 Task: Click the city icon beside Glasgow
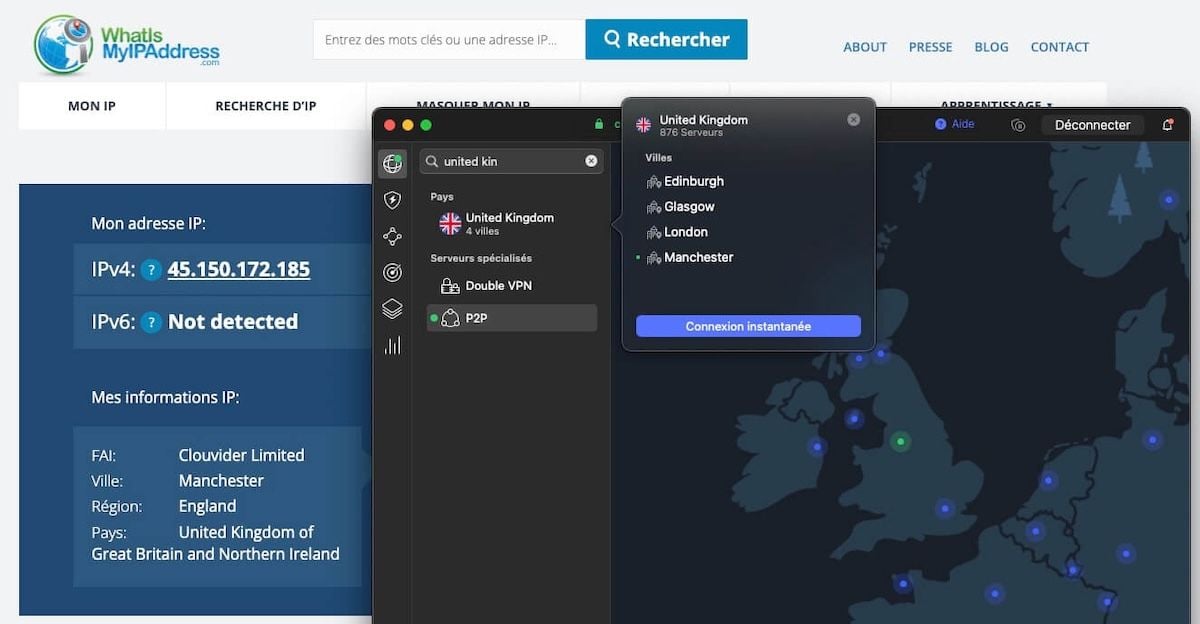pos(654,207)
